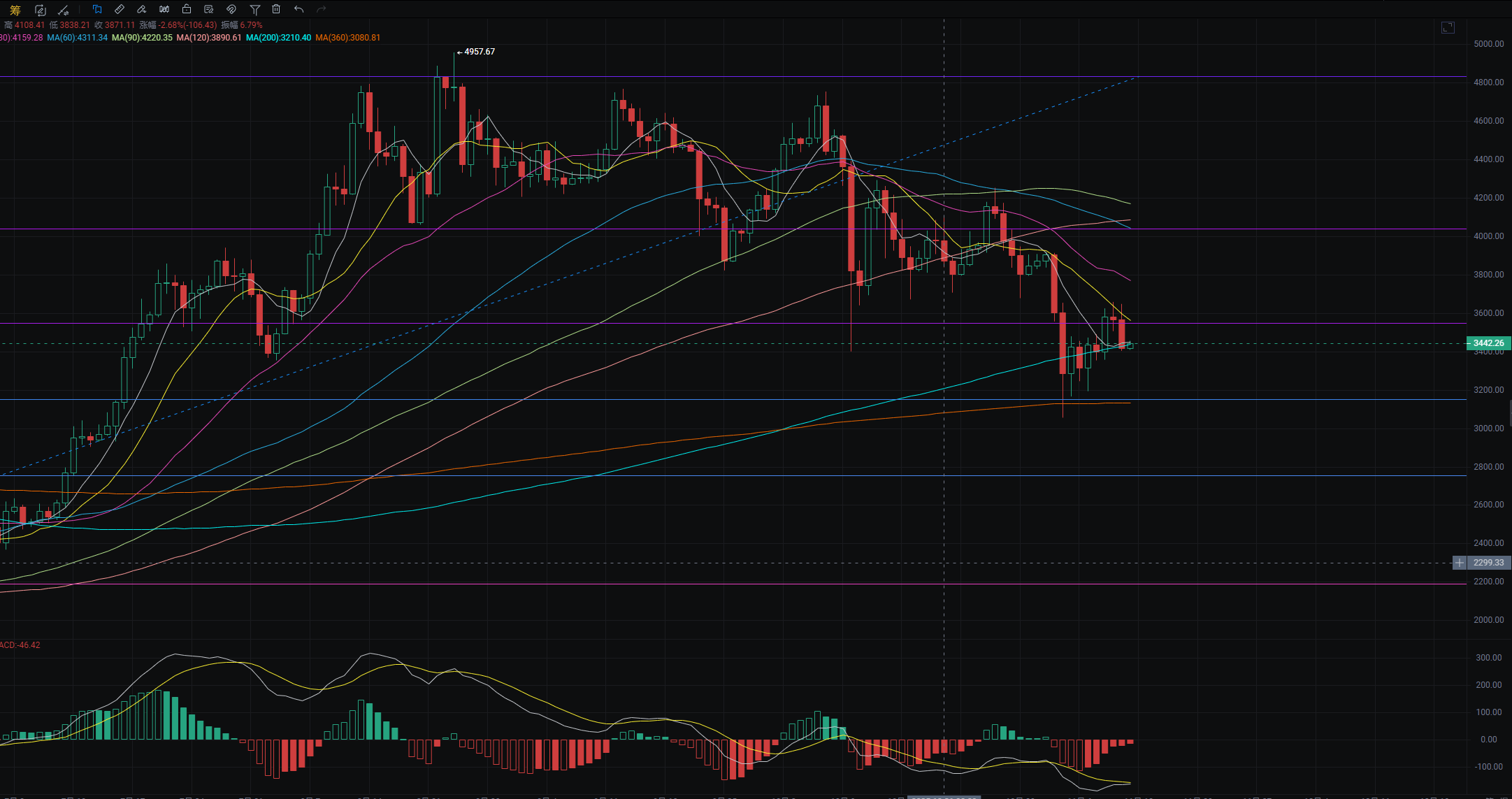Click the yellow 筹 chip distribution icon
The width and height of the screenshot is (1512, 799).
[x=15, y=10]
